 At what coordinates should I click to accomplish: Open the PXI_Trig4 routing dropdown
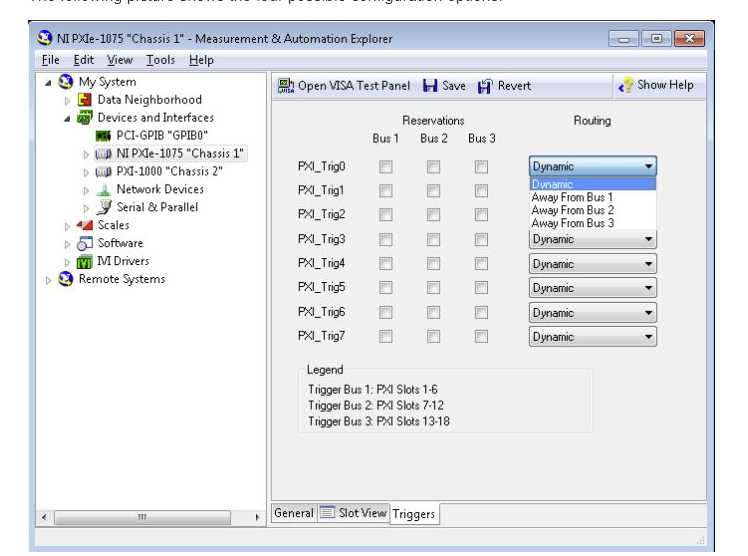tap(592, 264)
